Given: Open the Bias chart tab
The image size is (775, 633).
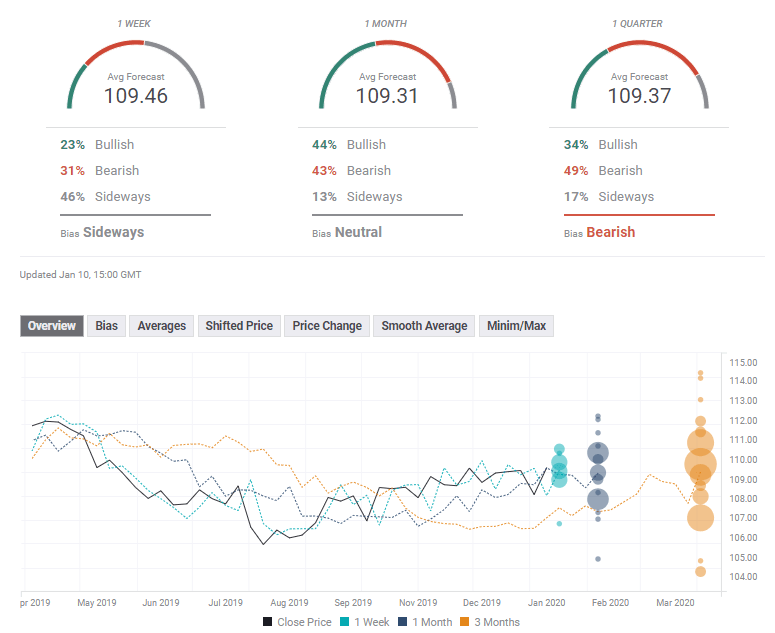Looking at the screenshot, I should [x=106, y=326].
